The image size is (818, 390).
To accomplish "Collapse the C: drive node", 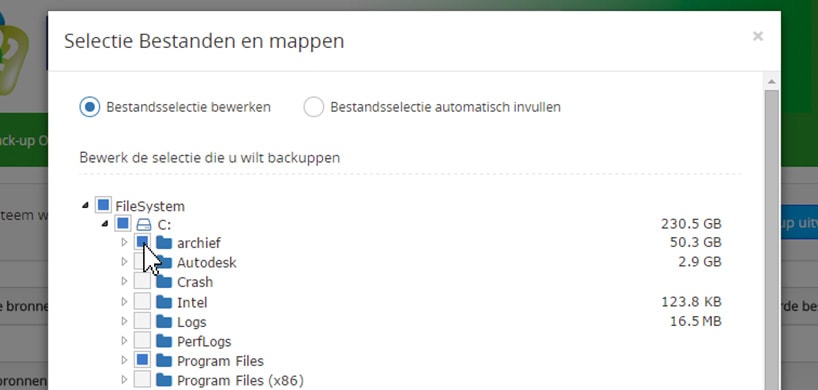I will (104, 224).
